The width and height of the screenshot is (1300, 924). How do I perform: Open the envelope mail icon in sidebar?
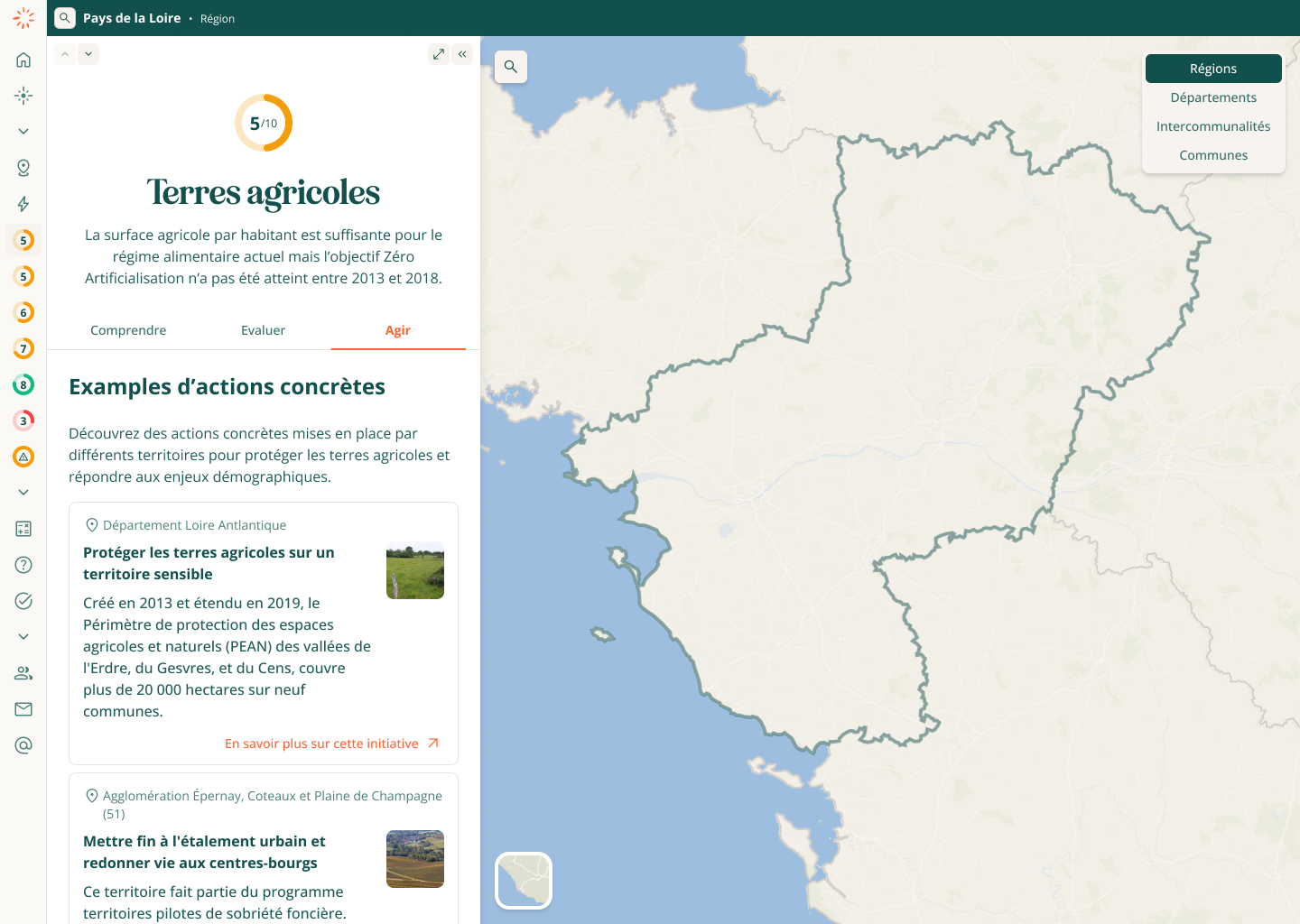coord(23,709)
